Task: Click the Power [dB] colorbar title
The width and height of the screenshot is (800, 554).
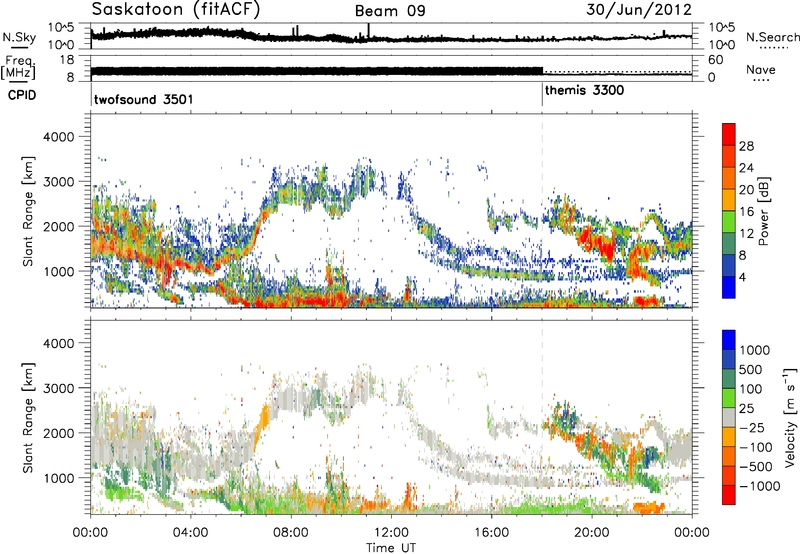Action: point(763,212)
